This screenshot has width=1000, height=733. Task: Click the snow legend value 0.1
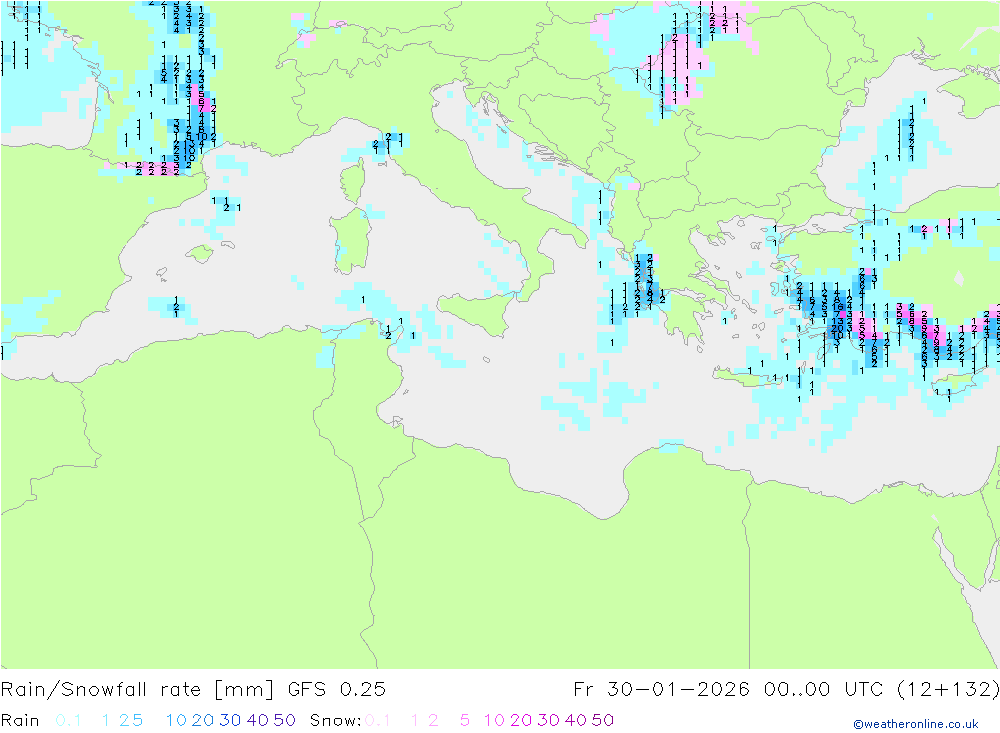coord(377,720)
